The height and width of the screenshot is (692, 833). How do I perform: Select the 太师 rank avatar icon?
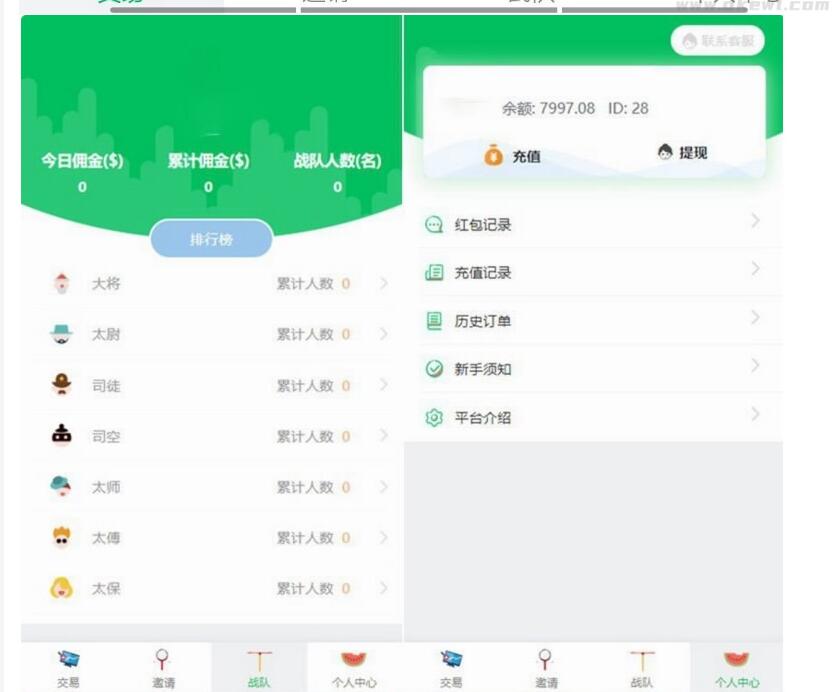62,486
